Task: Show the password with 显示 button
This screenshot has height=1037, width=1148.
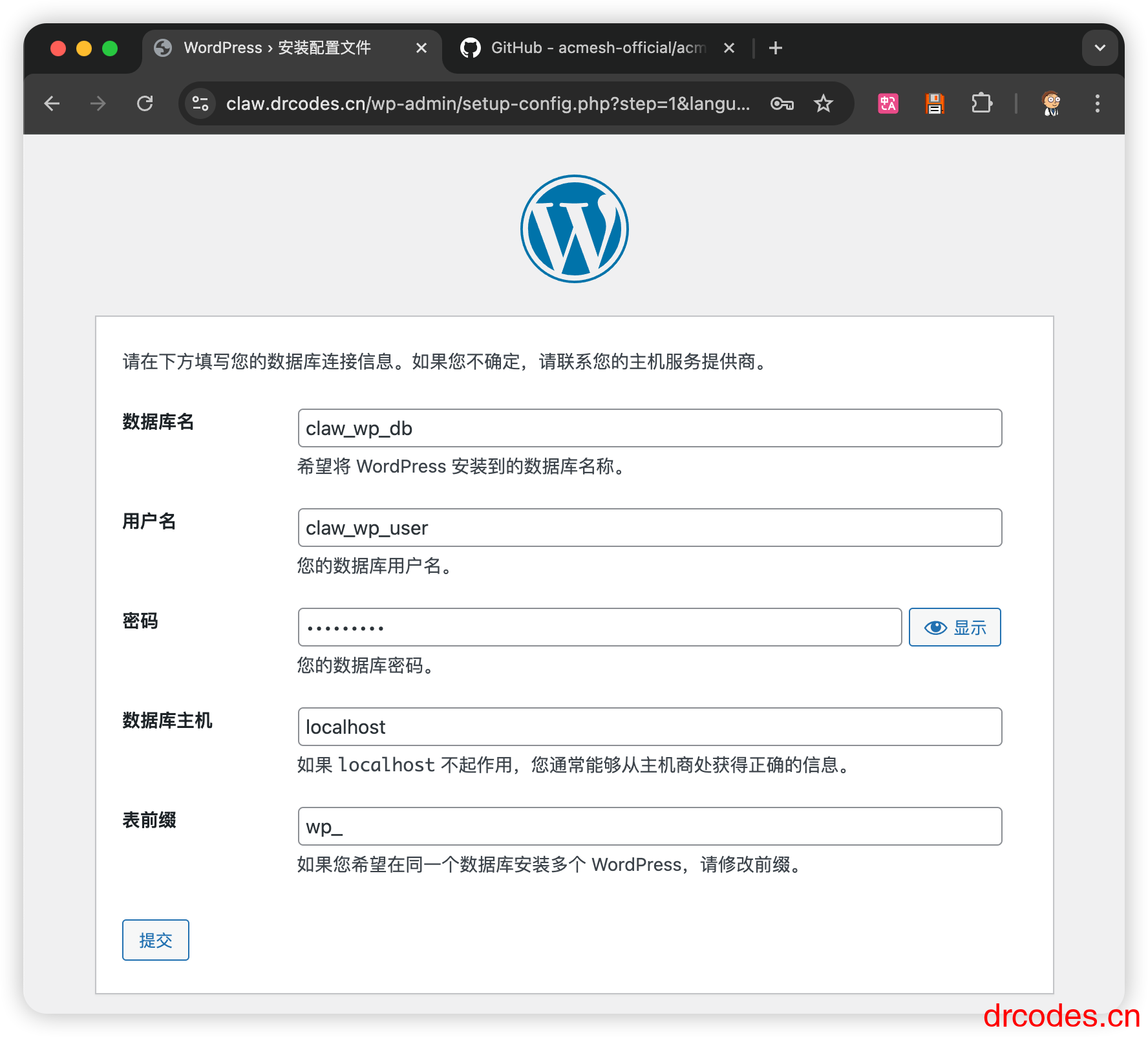Action: (955, 627)
